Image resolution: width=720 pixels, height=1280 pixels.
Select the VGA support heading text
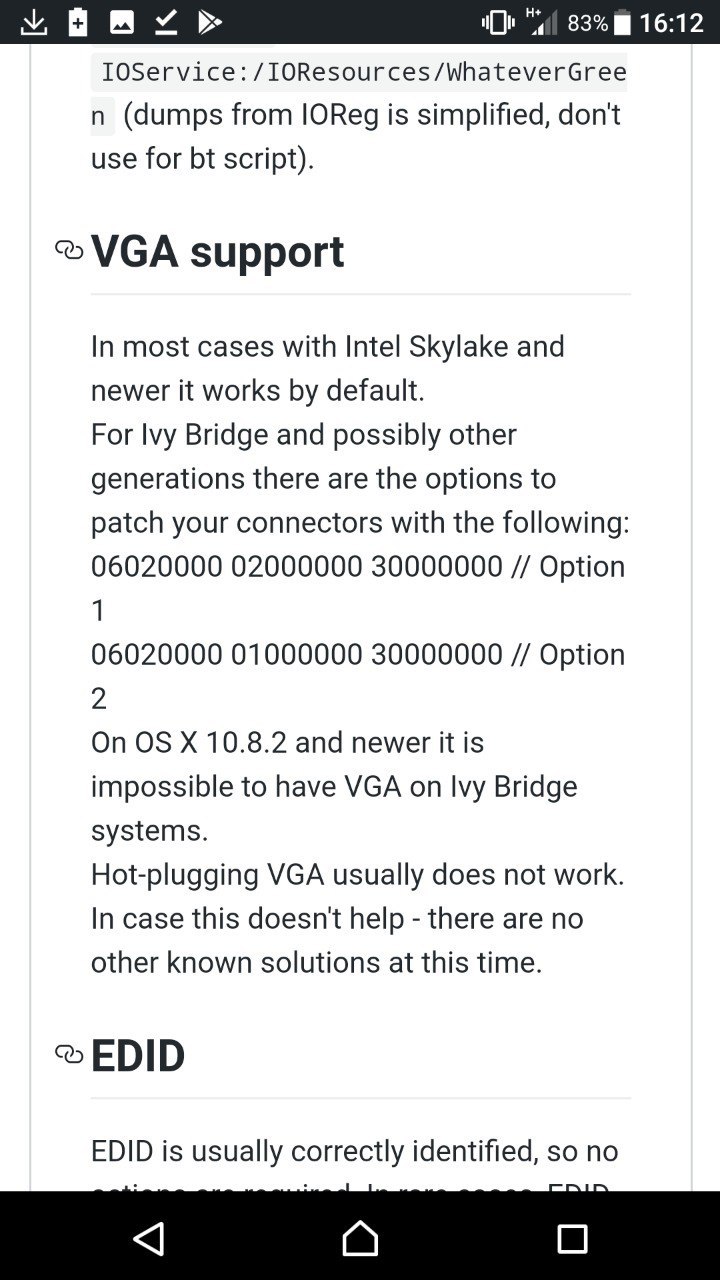click(217, 251)
